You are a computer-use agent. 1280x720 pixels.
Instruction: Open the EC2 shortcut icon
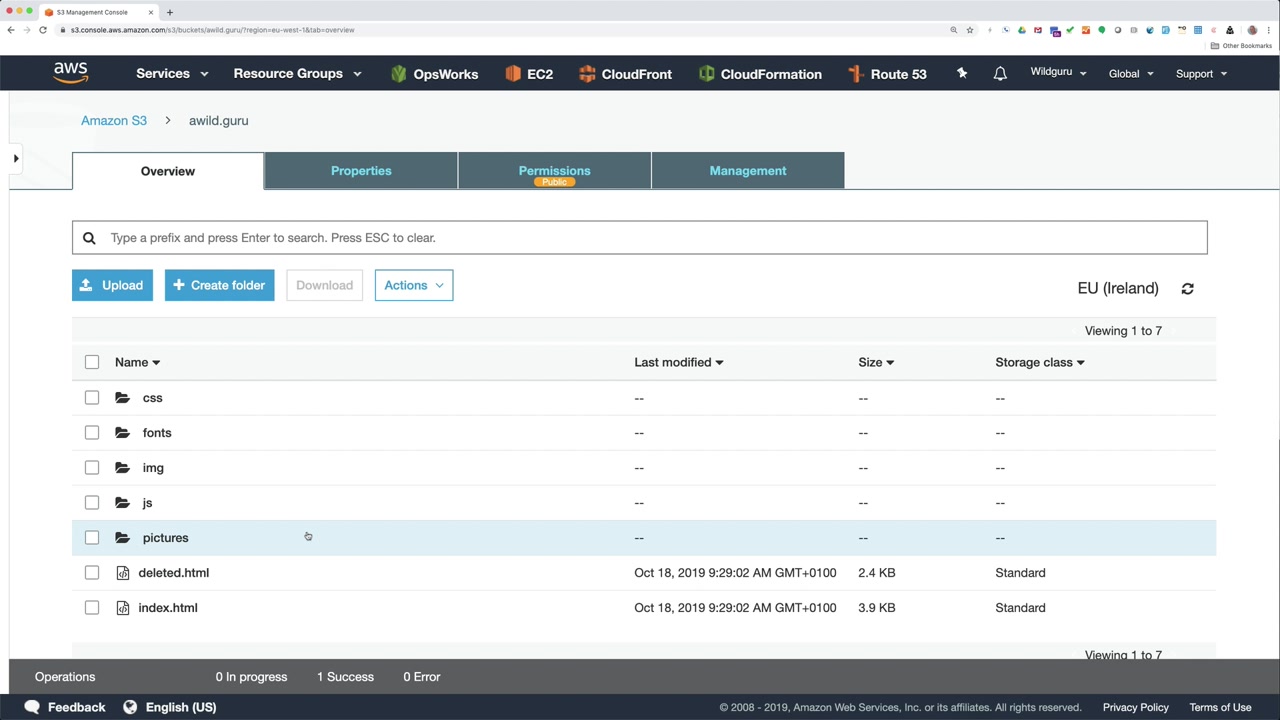pos(513,74)
